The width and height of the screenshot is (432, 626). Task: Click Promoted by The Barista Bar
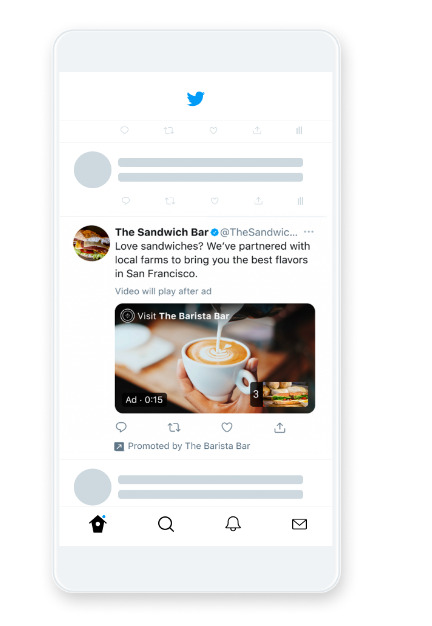click(189, 446)
